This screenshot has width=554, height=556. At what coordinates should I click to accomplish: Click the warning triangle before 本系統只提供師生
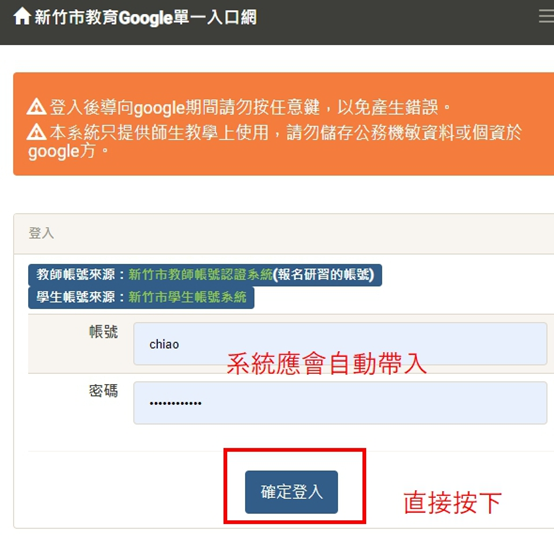point(37,132)
